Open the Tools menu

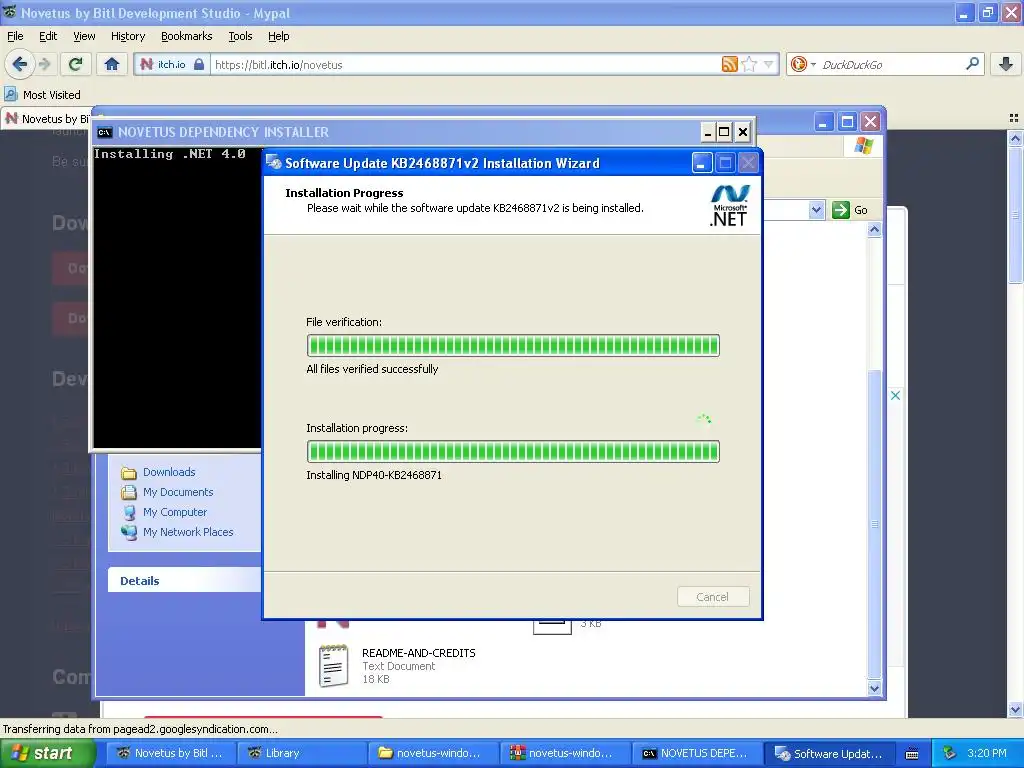tap(240, 36)
